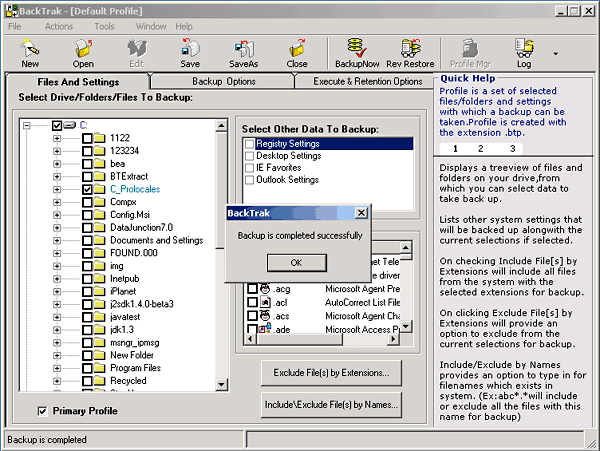The width and height of the screenshot is (600, 451).
Task: Expand the BTExtract folder node
Action: pyautogui.click(x=57, y=176)
